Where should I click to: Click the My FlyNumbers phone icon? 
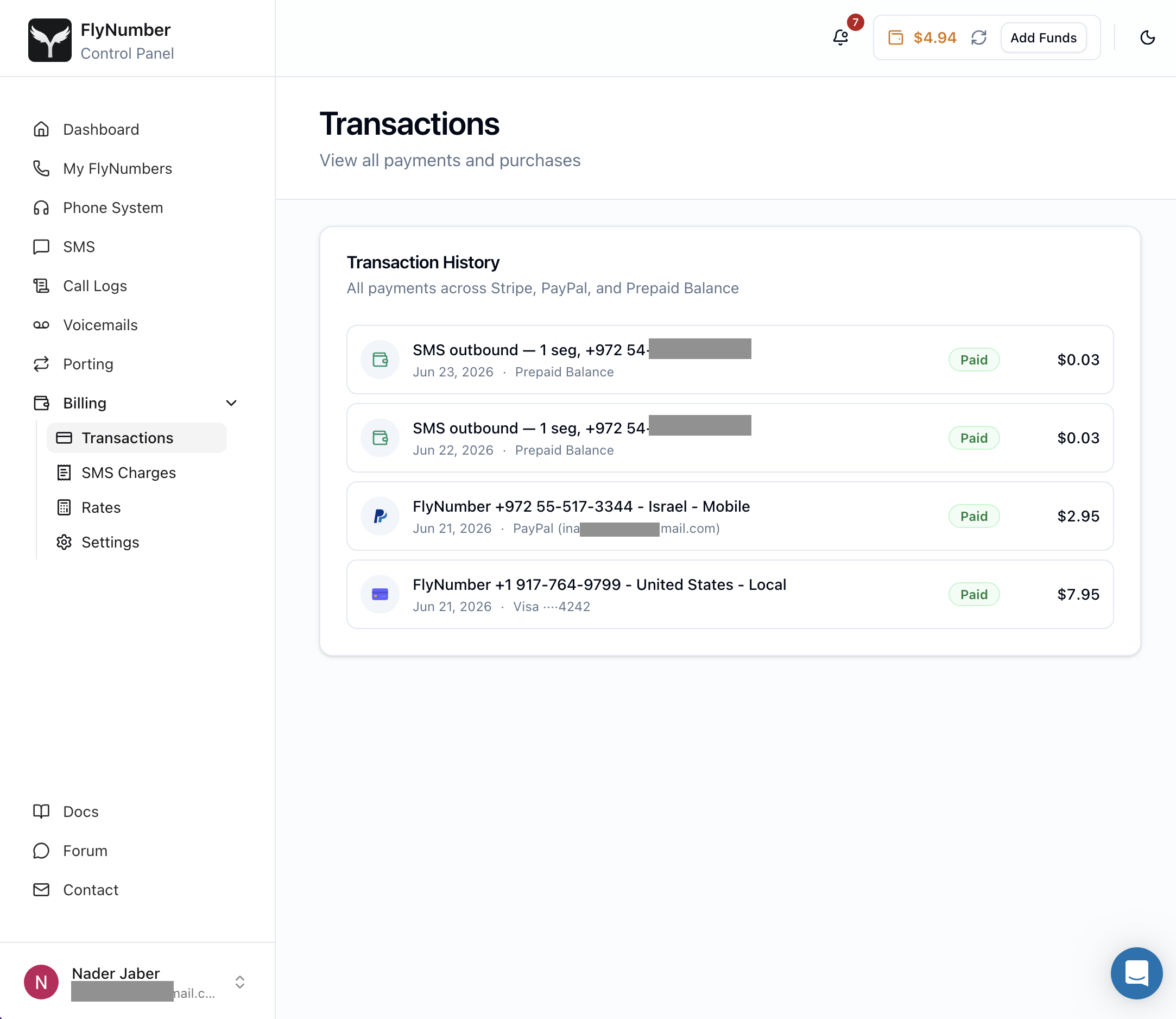coord(41,168)
